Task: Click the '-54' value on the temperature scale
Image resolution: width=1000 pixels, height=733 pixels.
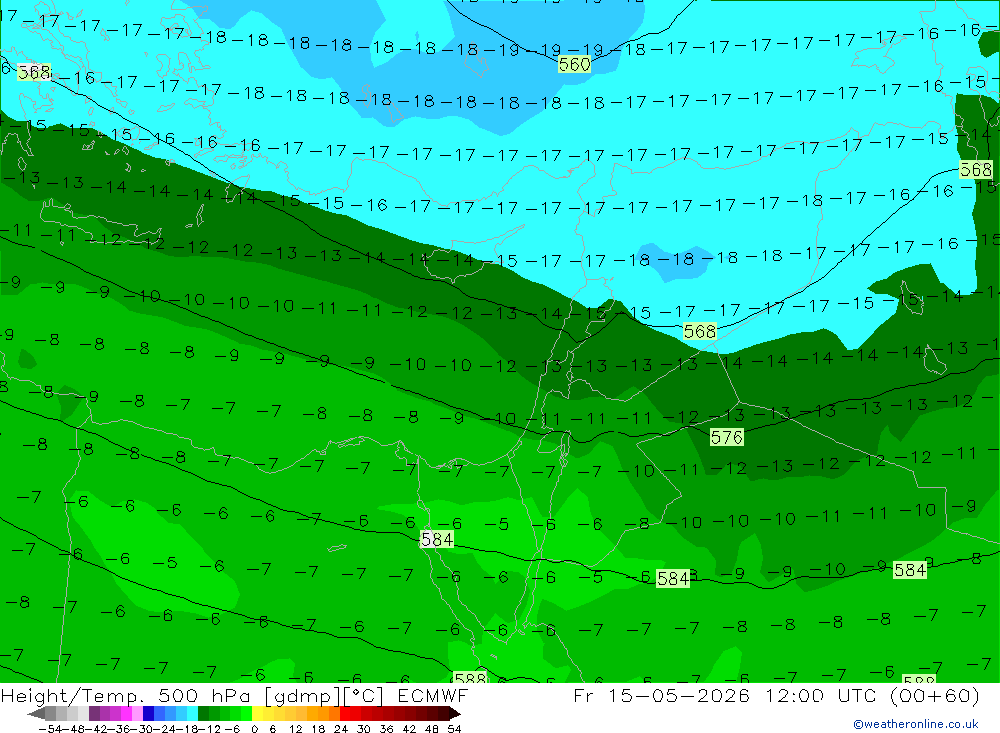Action: tap(50, 729)
